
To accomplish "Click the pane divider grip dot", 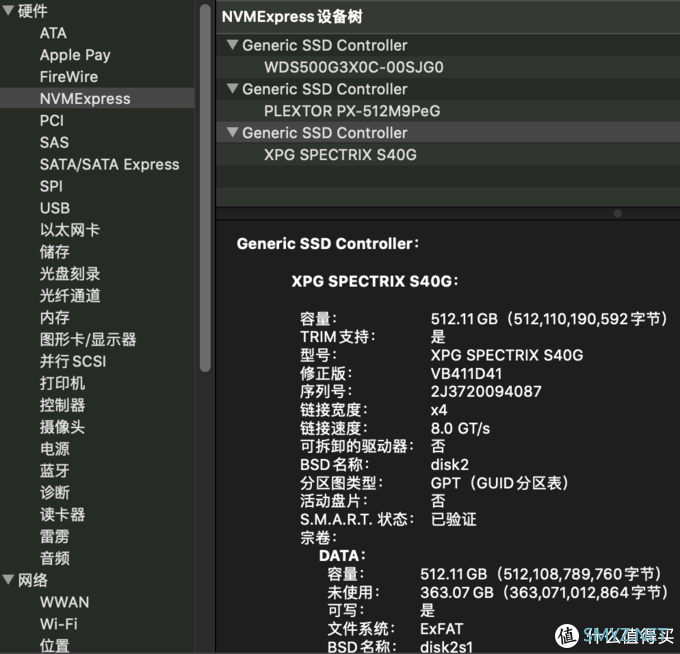I will click(618, 213).
